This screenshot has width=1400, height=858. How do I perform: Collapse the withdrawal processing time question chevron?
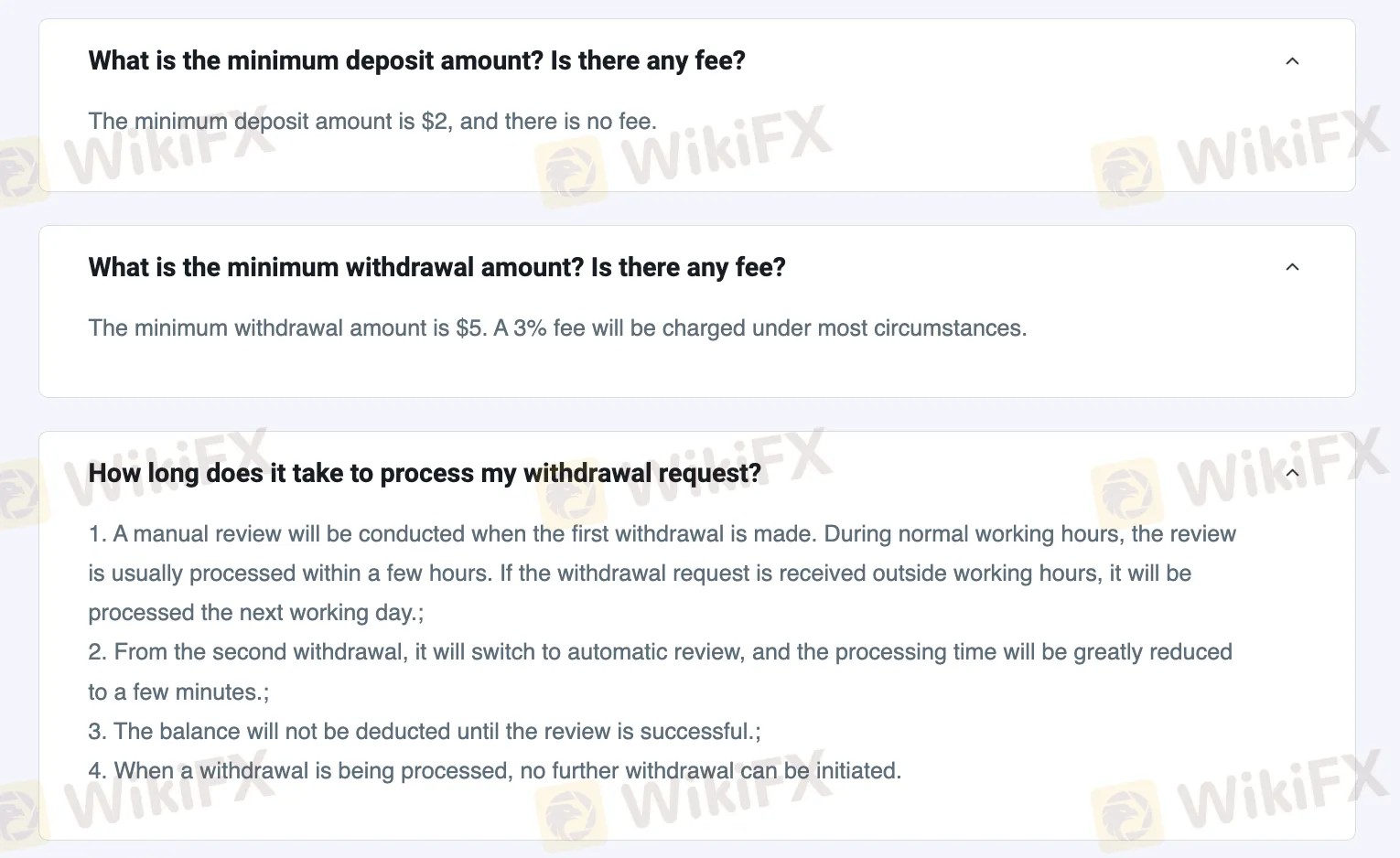tap(1292, 473)
